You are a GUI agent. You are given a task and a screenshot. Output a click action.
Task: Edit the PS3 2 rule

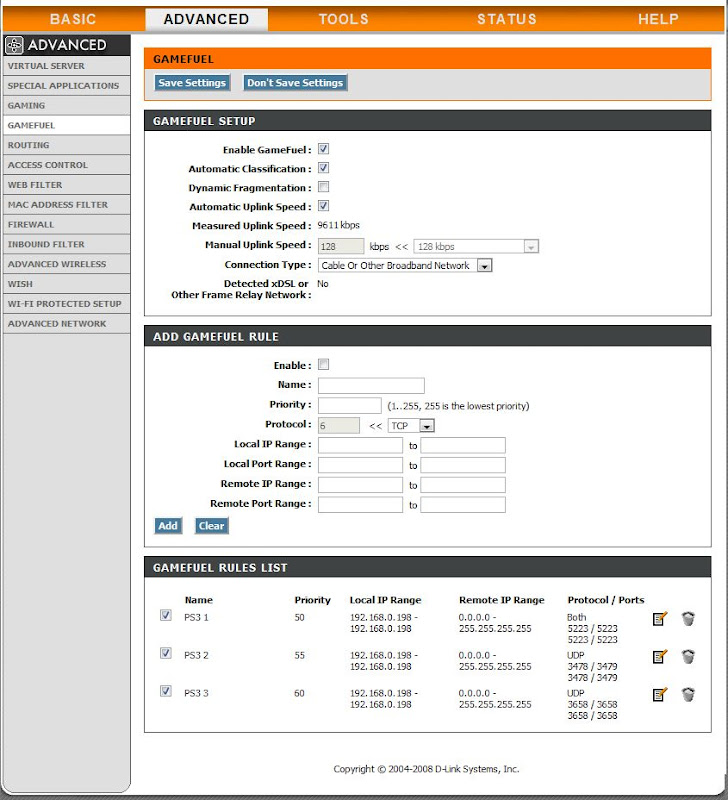[x=660, y=657]
